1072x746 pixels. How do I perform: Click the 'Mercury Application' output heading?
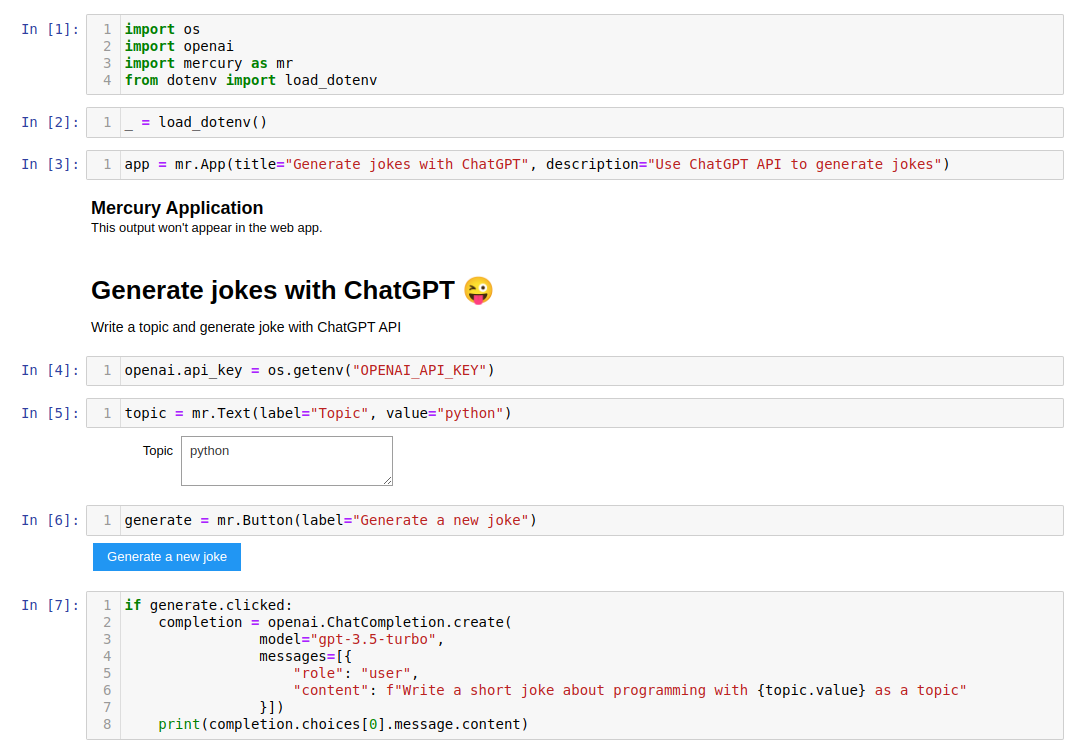point(177,208)
